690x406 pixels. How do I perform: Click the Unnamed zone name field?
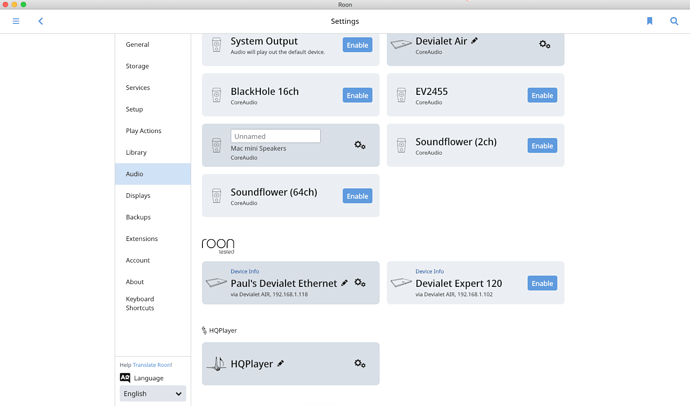point(275,136)
